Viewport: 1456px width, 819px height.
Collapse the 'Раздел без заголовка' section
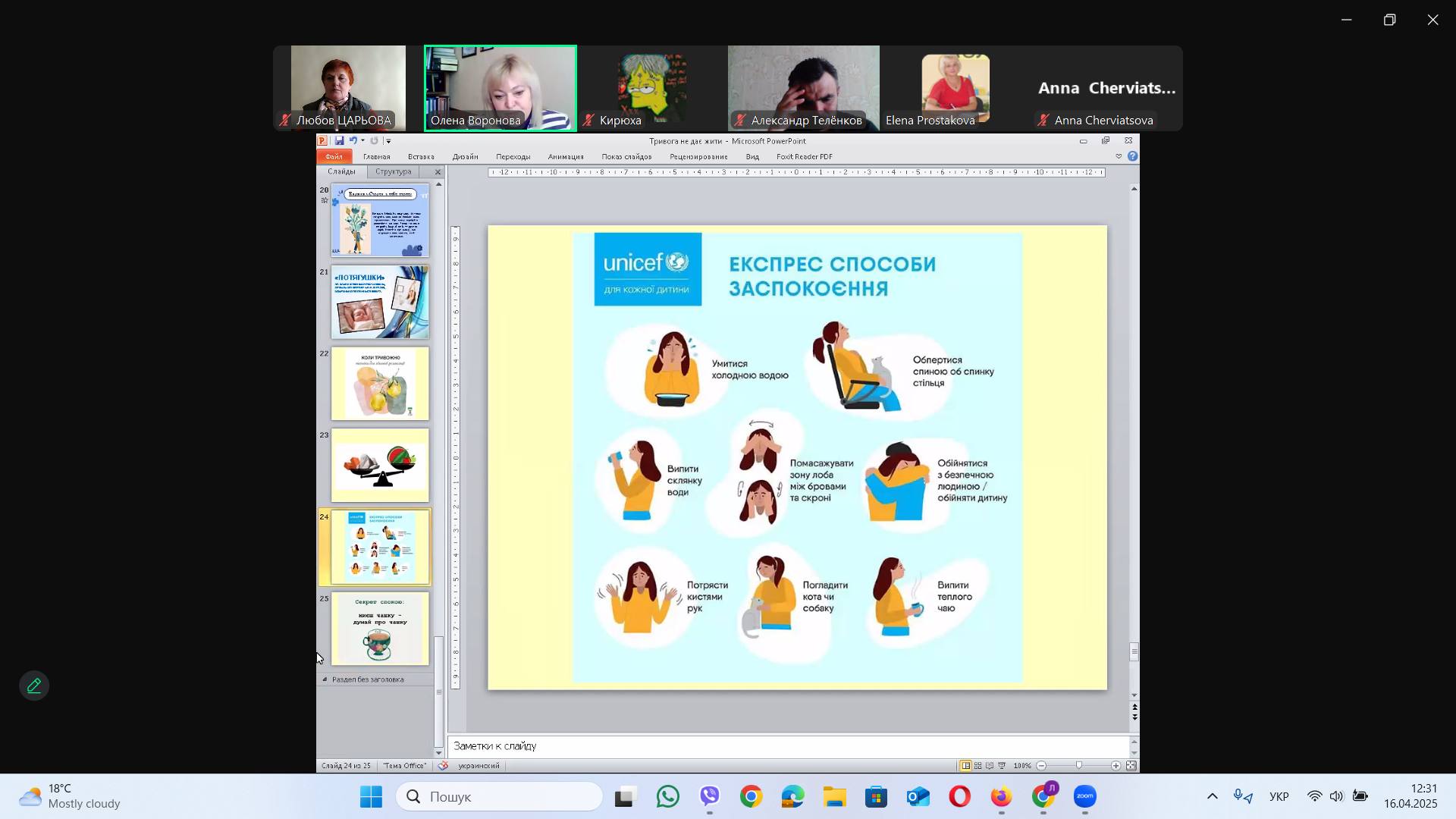coord(325,679)
